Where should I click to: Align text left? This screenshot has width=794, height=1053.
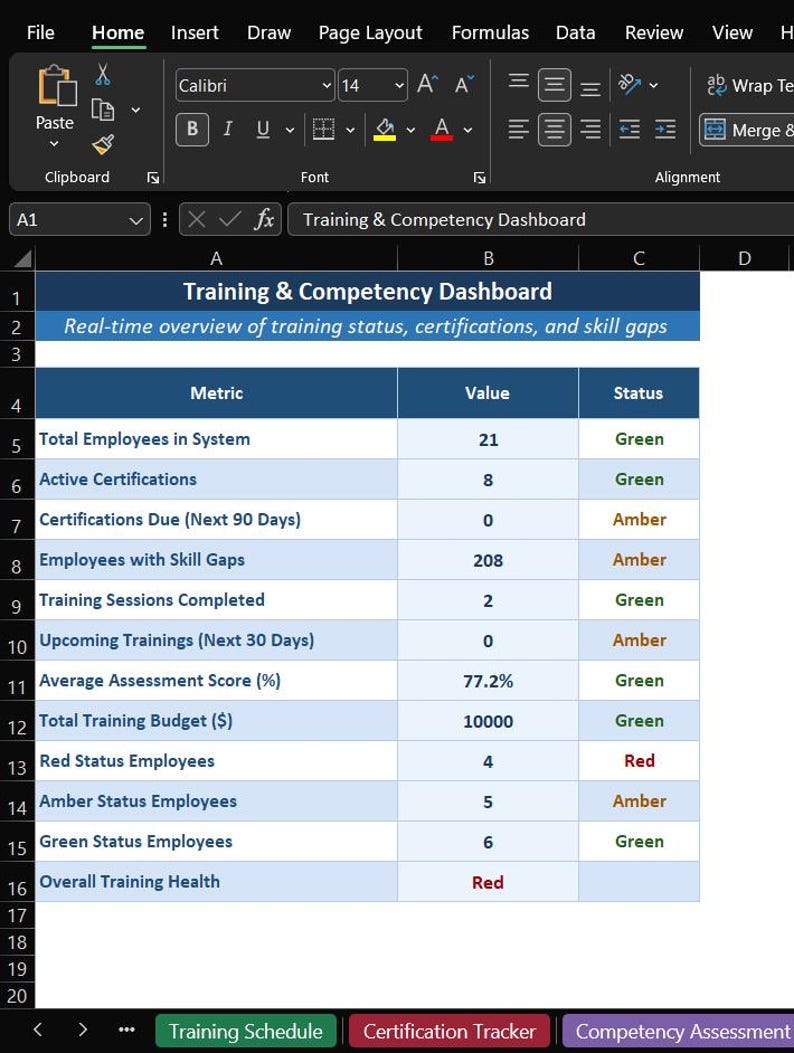518,129
